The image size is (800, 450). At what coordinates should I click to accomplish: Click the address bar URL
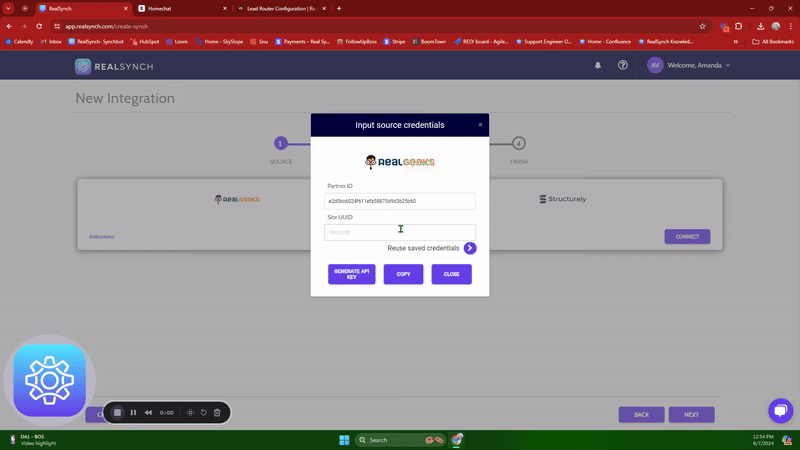point(107,26)
